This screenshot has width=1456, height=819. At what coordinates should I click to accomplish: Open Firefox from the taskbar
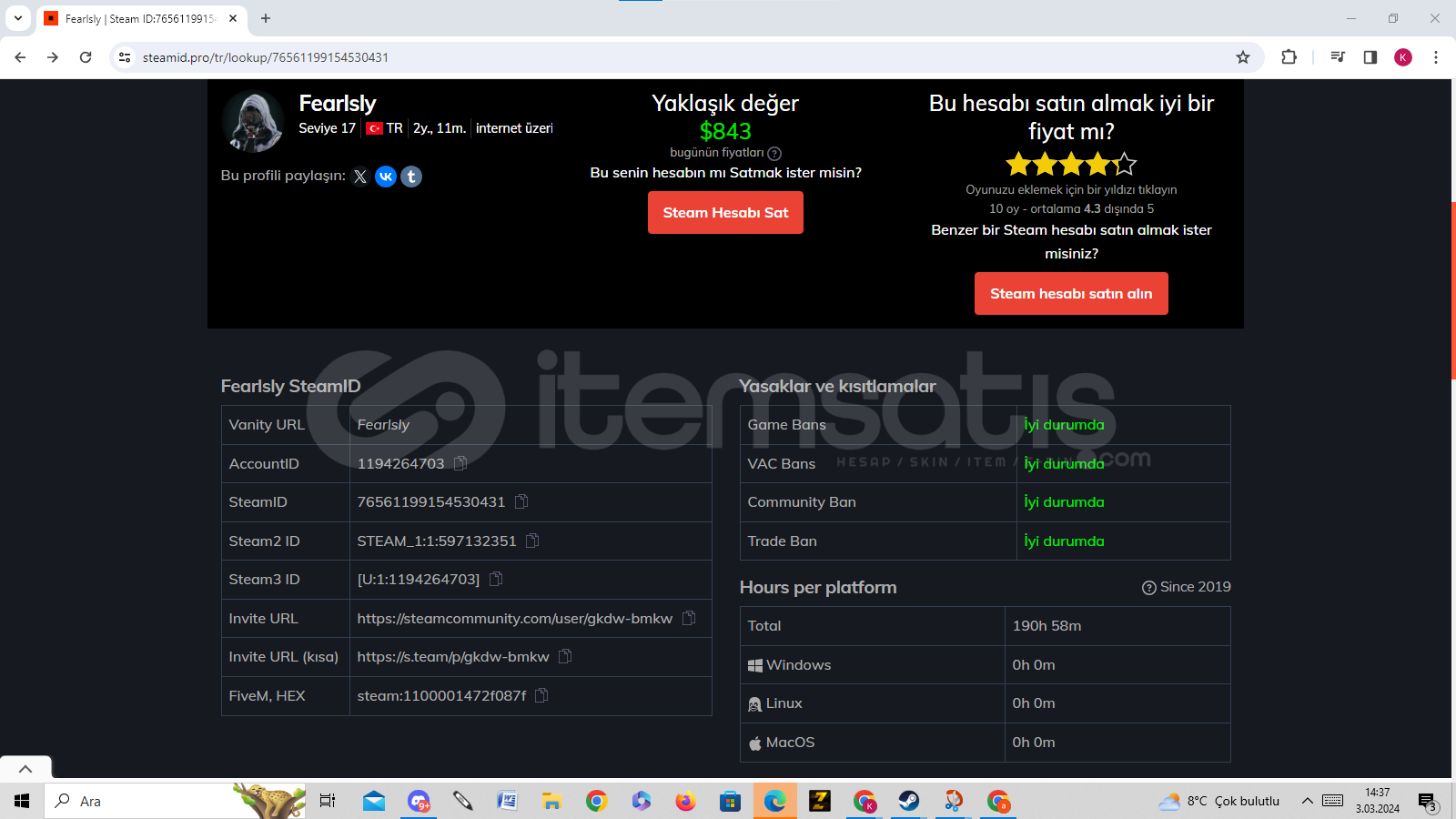click(x=685, y=801)
